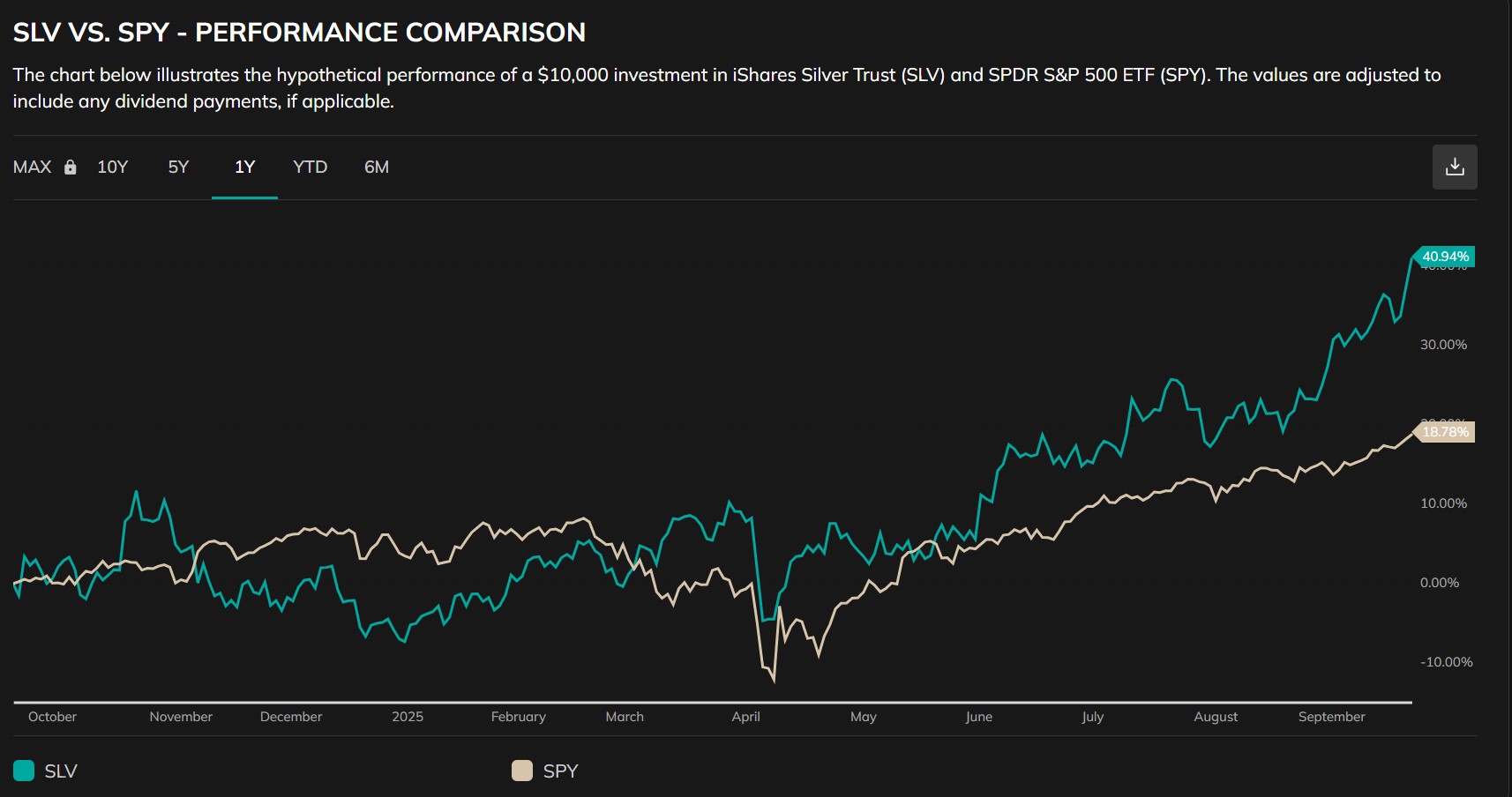The width and height of the screenshot is (1512, 797).
Task: Click the lock icon beside MAX
Action: [x=71, y=168]
